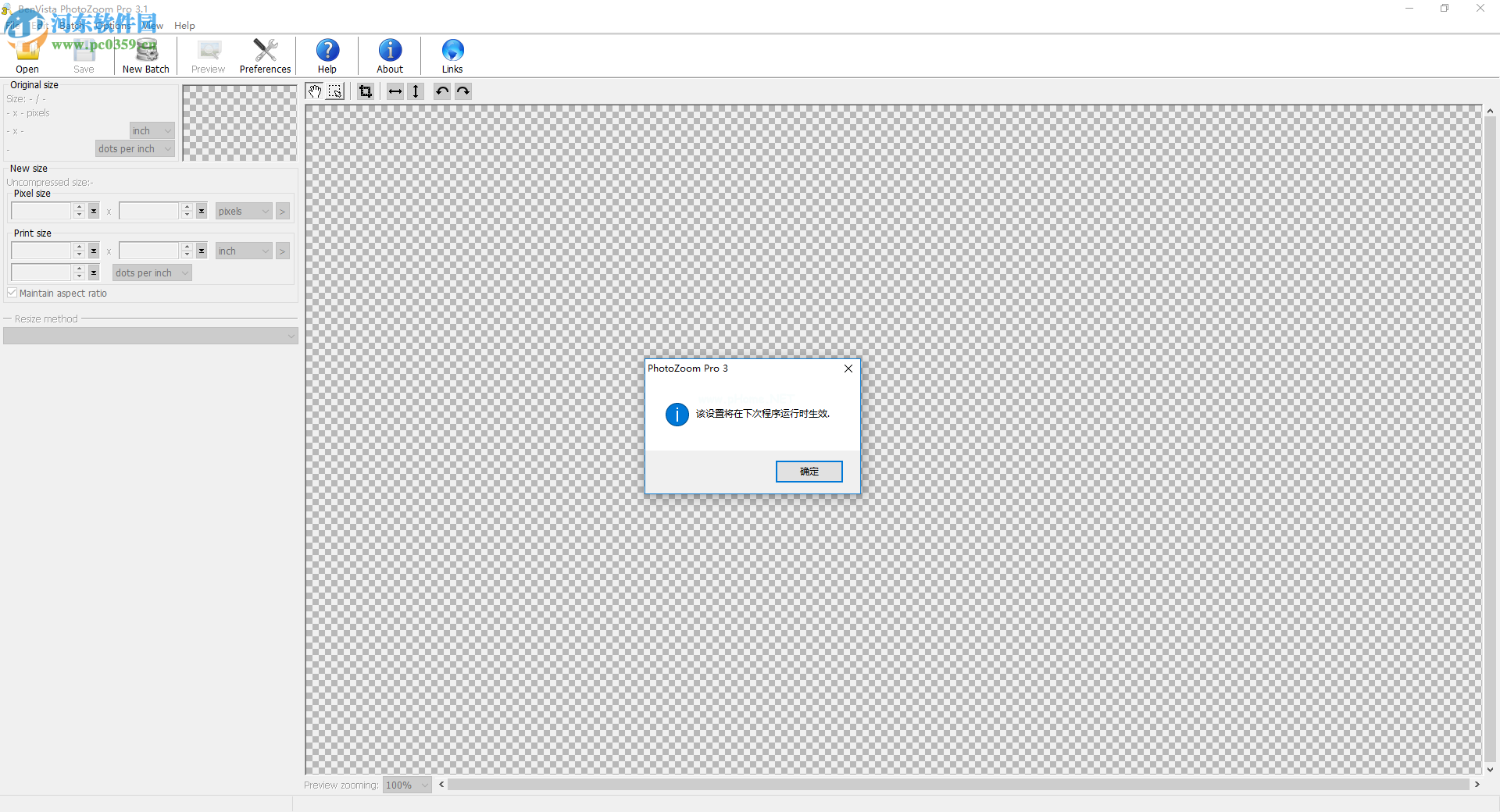Start a New Batch from the toolbar

click(146, 56)
